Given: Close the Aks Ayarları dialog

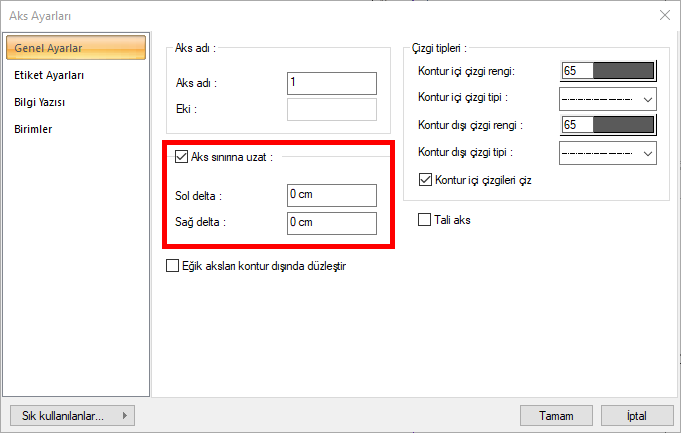Looking at the screenshot, I should coord(663,15).
